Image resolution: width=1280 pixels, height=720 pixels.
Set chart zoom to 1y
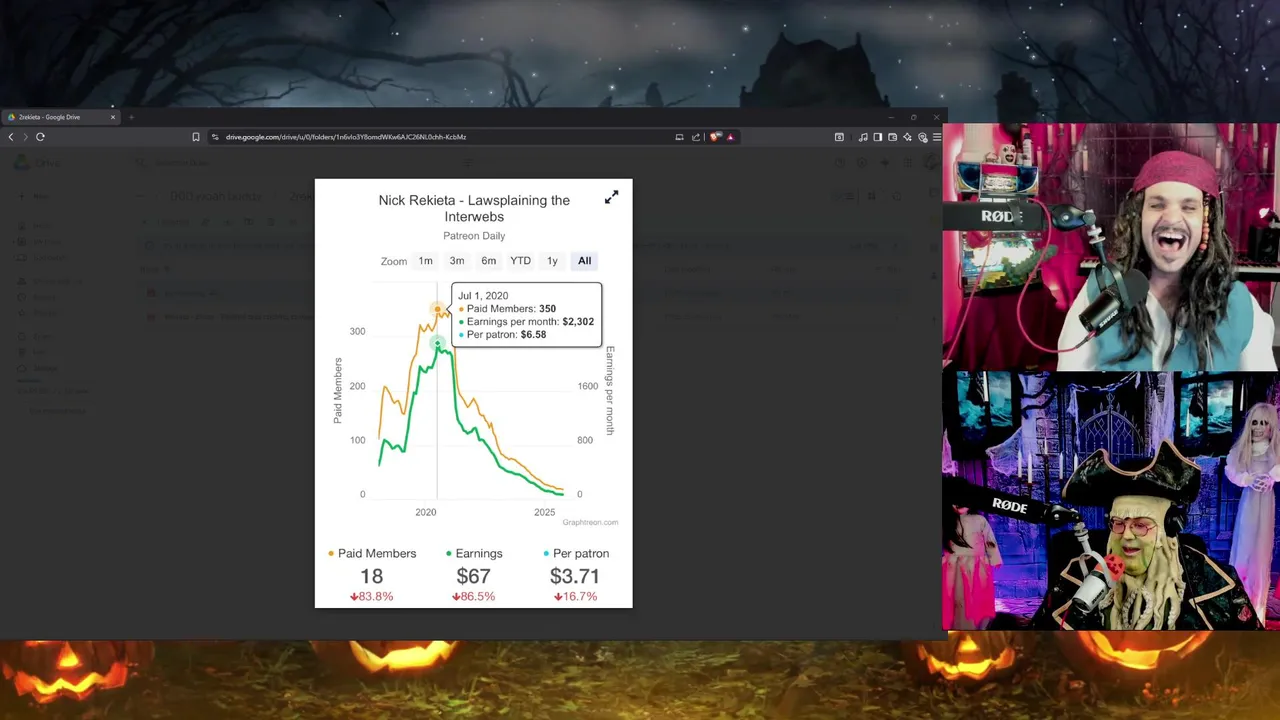tap(552, 261)
